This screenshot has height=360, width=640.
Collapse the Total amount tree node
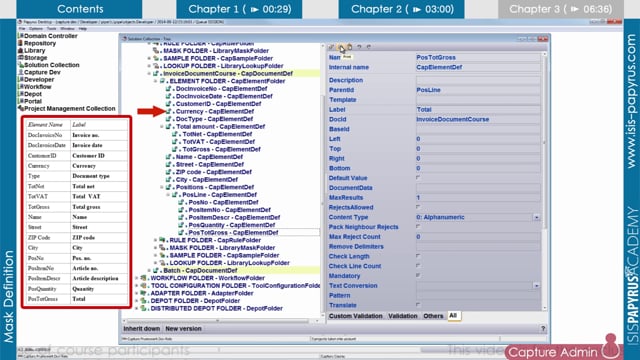pos(162,127)
